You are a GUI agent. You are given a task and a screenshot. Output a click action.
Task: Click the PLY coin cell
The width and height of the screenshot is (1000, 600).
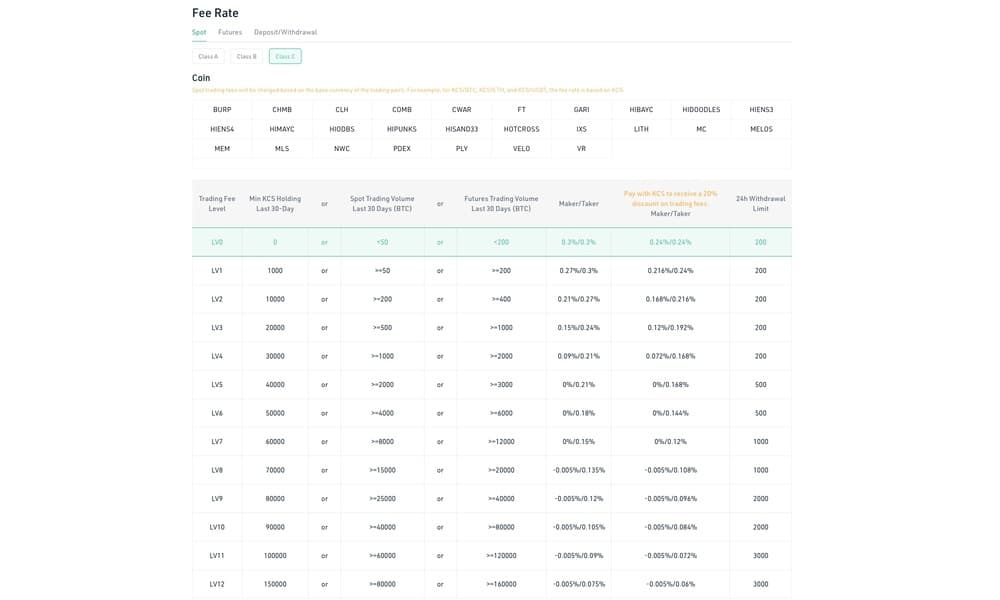point(462,149)
